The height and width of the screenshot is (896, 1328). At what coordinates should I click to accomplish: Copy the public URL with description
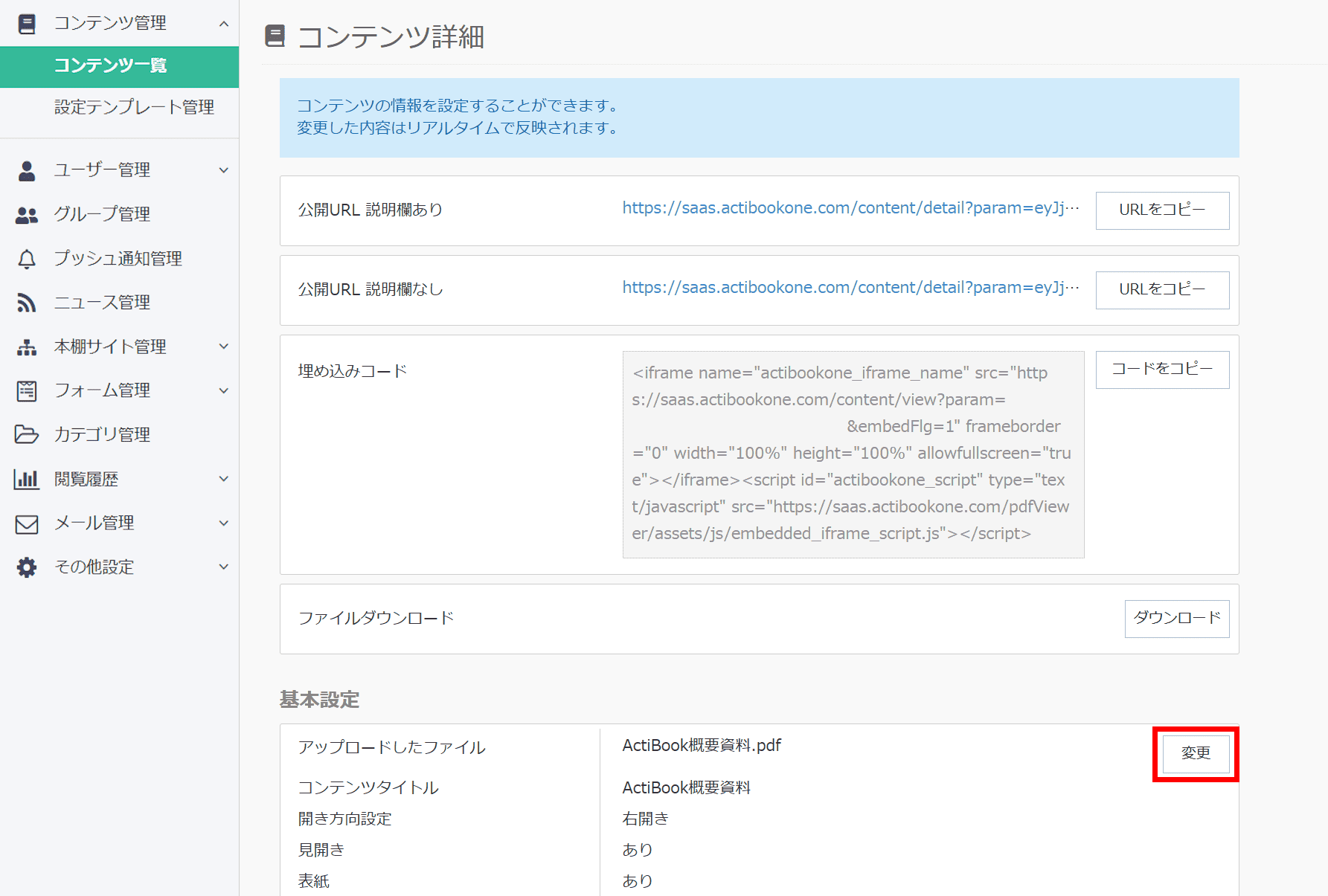(x=1161, y=210)
